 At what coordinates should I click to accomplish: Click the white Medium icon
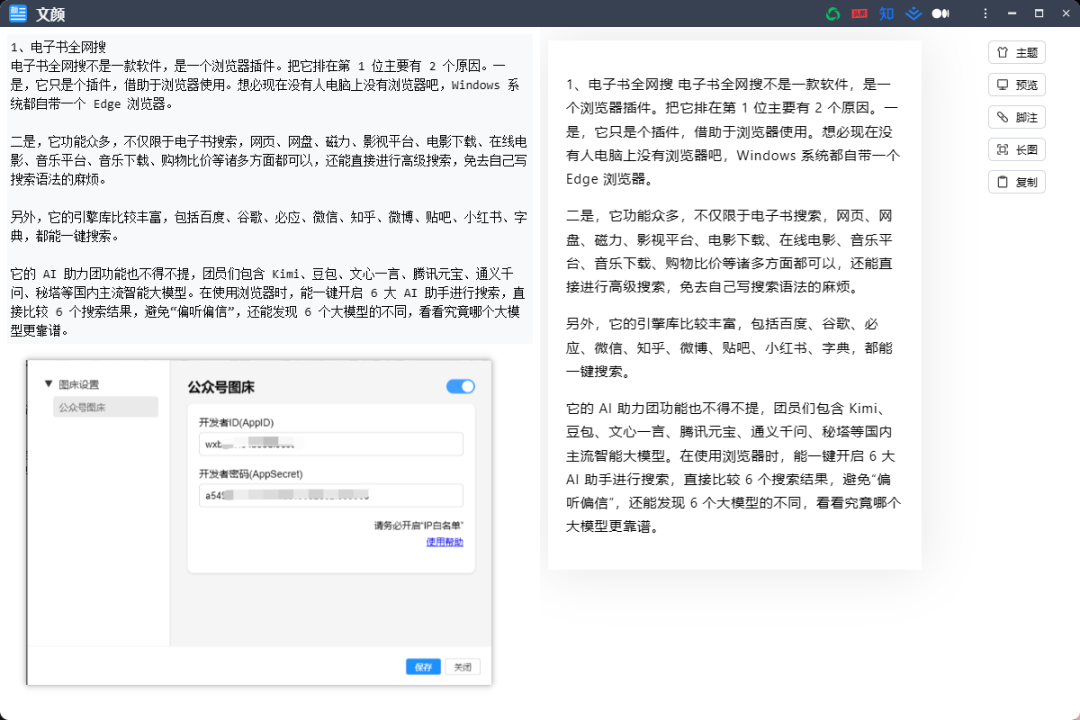(x=940, y=14)
